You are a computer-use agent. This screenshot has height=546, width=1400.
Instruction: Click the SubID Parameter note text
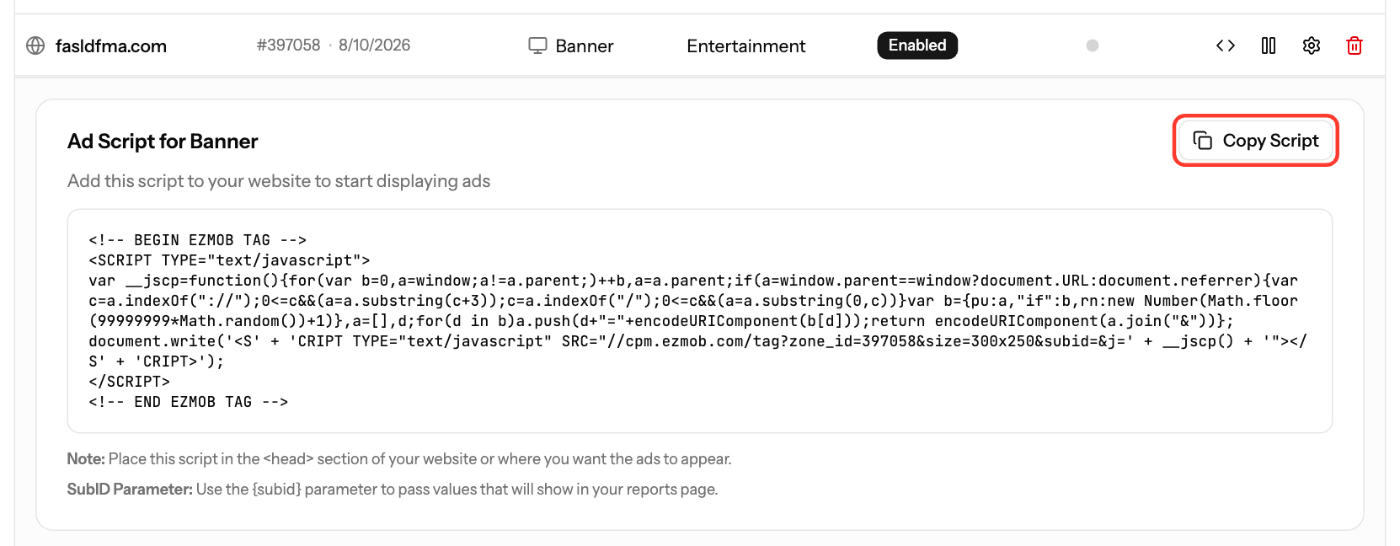click(393, 490)
